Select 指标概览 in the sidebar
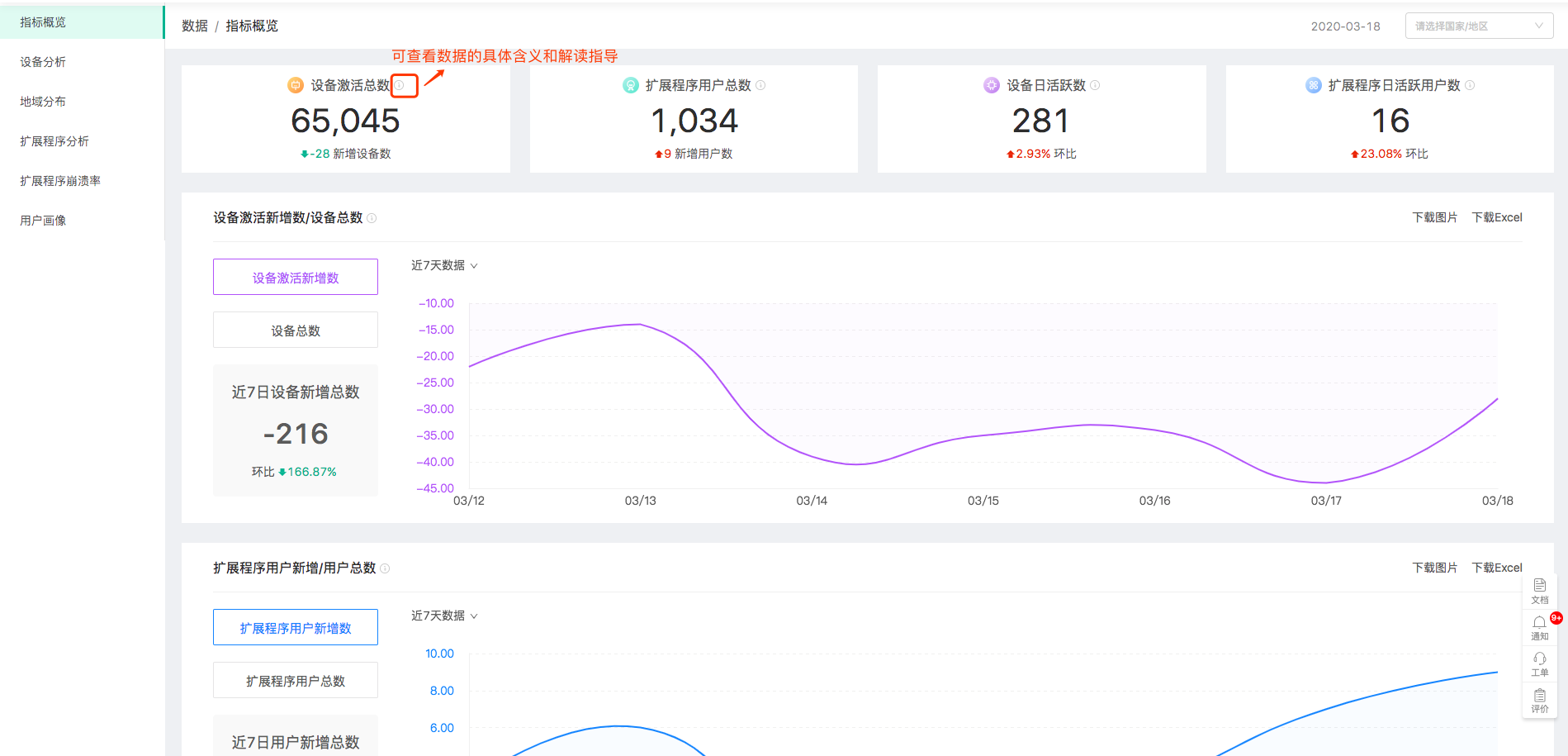Screen dimensions: 1568x756 coord(83,22)
